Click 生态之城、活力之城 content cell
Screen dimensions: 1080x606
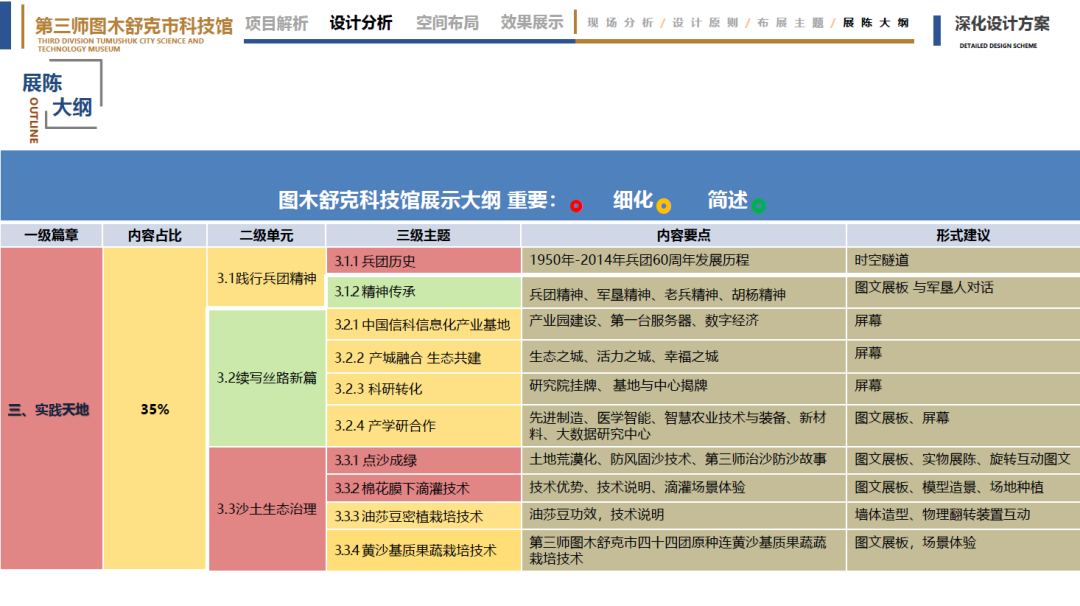683,357
